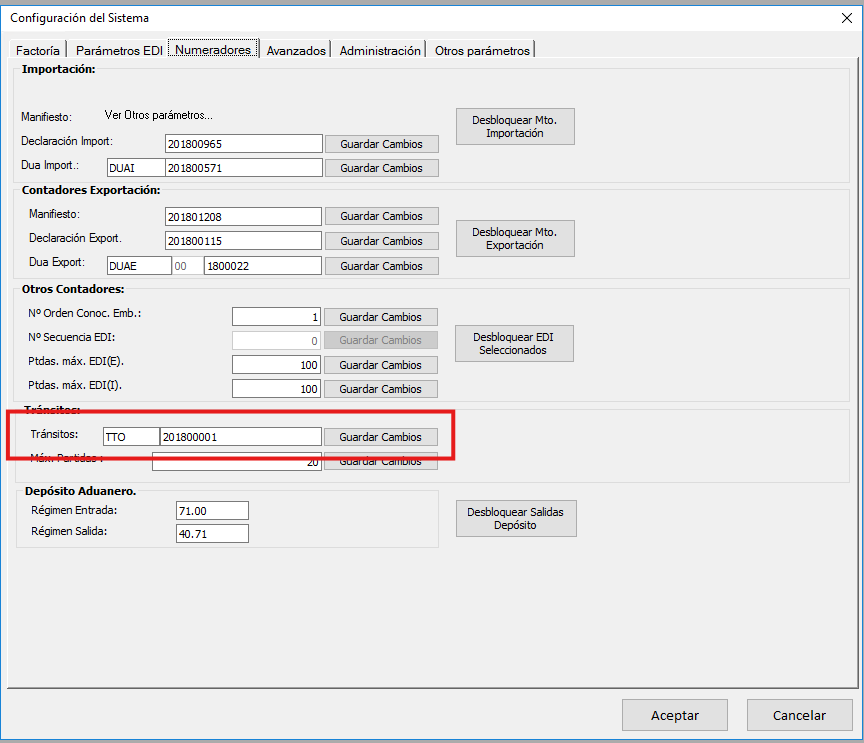Open the Administración tab

coord(380,50)
